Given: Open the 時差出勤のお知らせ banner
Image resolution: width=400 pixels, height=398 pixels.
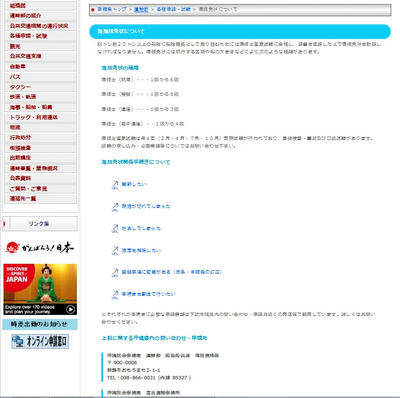Looking at the screenshot, I should click(40, 324).
